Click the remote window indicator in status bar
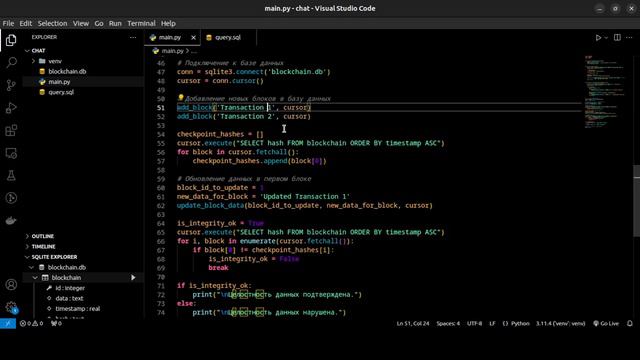640x360 pixels. [x=8, y=324]
